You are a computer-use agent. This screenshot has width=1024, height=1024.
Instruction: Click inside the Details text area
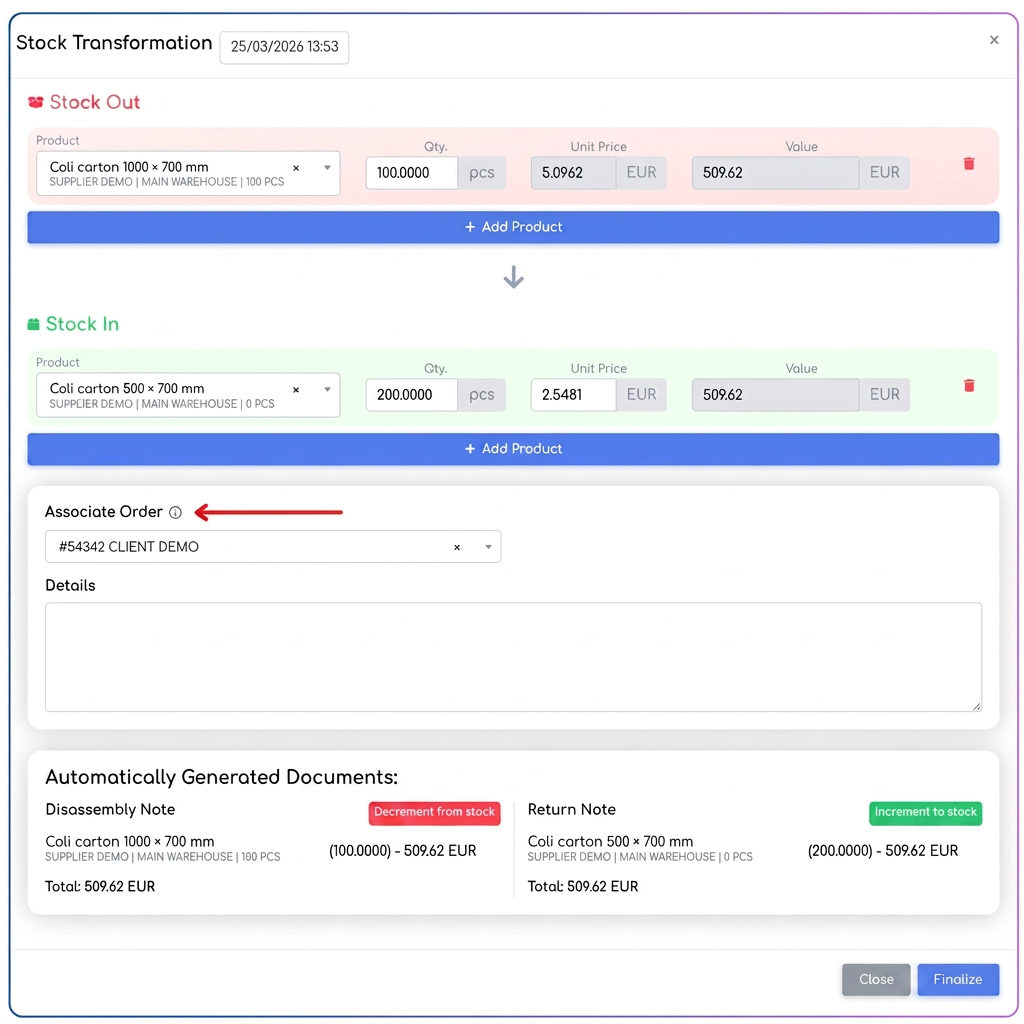point(513,657)
